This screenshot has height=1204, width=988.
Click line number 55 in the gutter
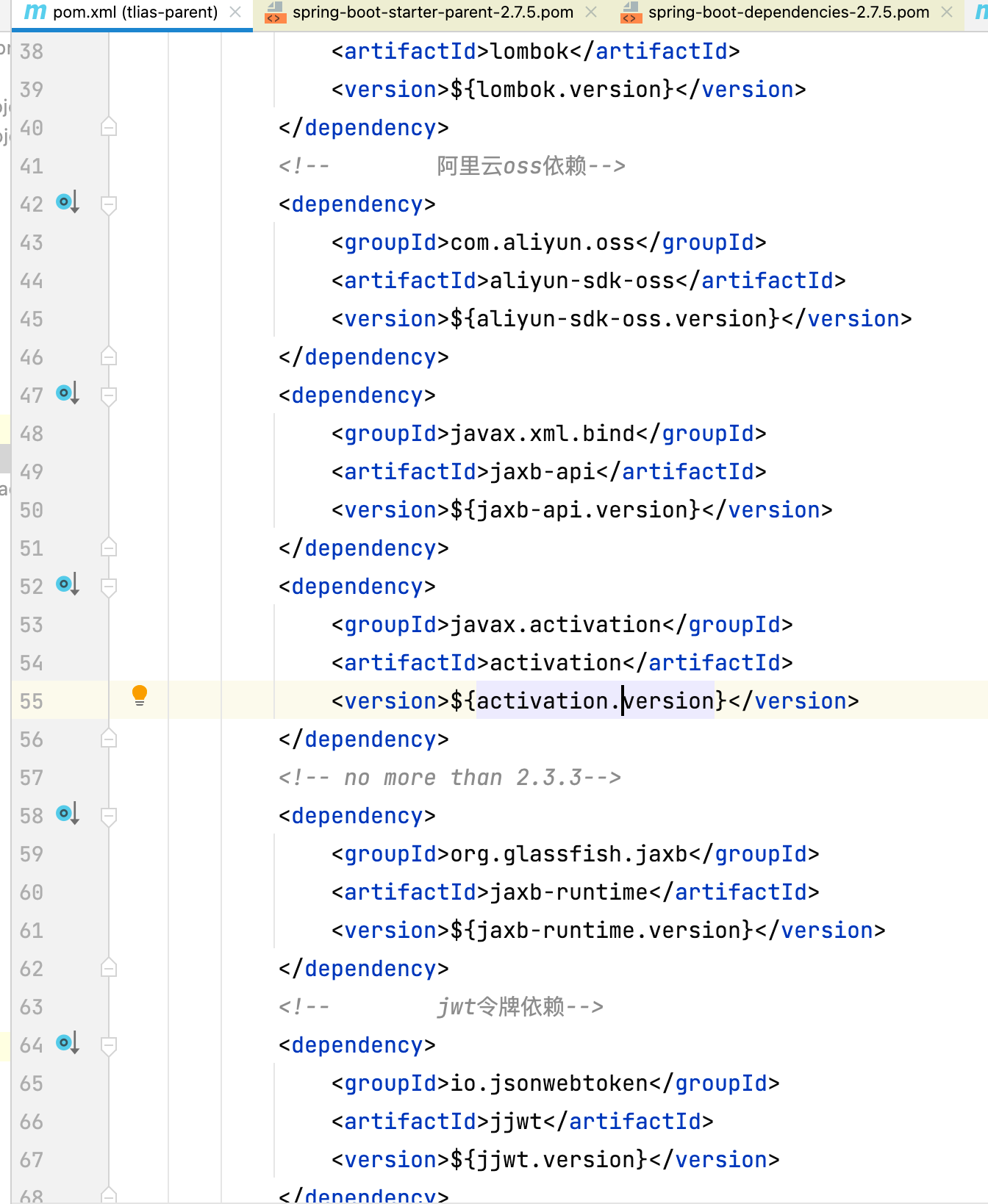(x=32, y=701)
